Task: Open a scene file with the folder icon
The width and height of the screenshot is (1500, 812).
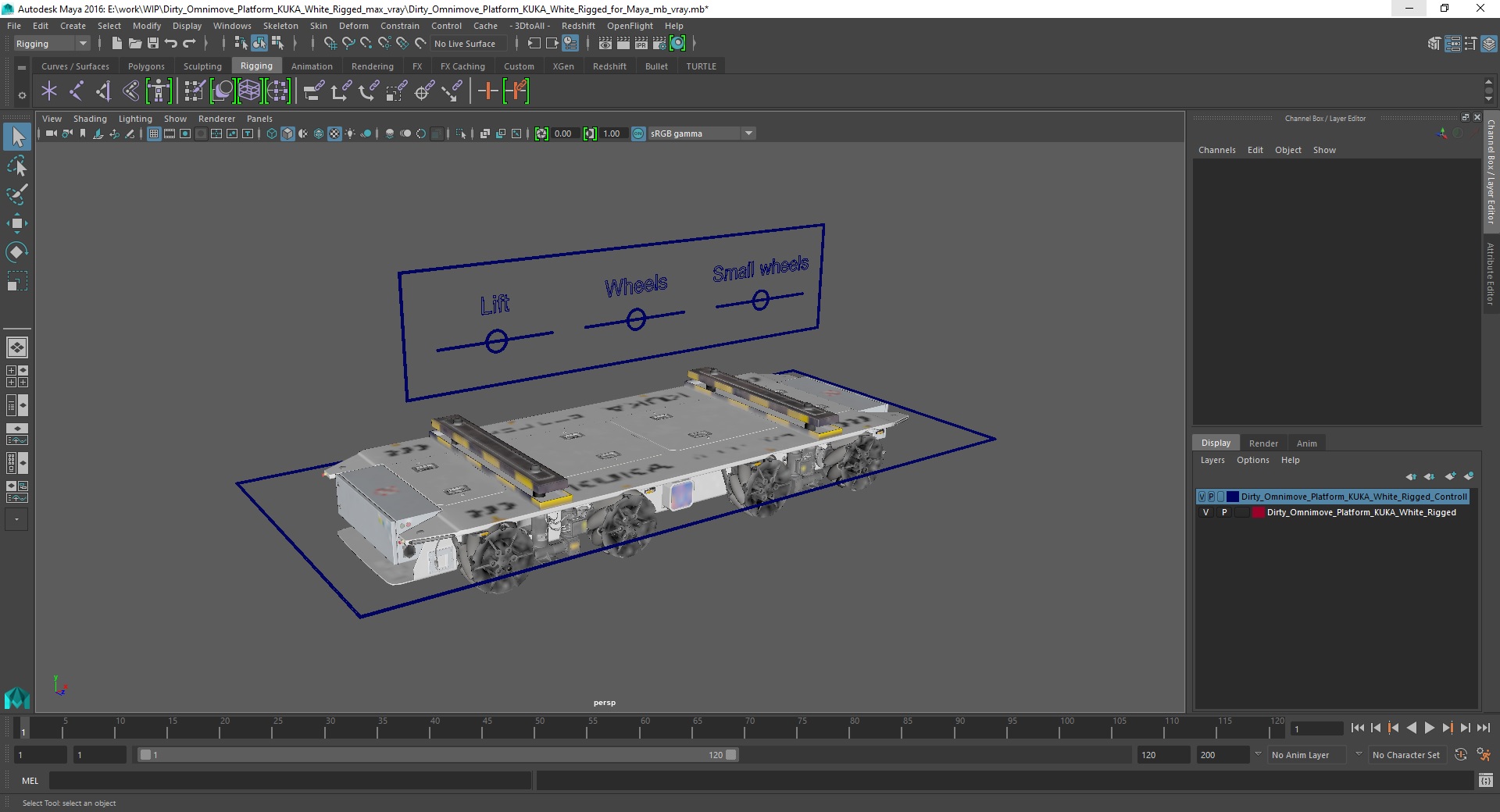Action: [x=134, y=44]
